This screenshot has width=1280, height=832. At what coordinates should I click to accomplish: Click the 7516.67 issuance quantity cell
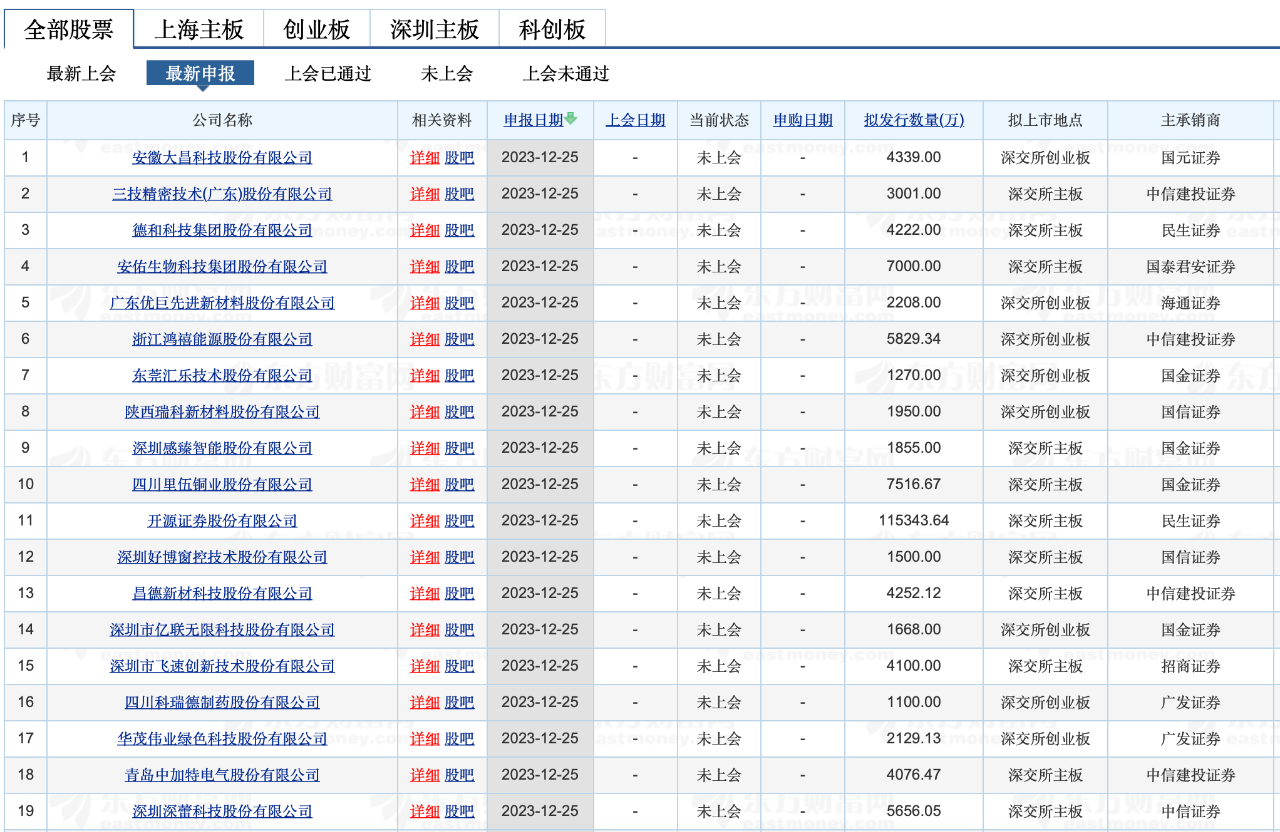[914, 485]
